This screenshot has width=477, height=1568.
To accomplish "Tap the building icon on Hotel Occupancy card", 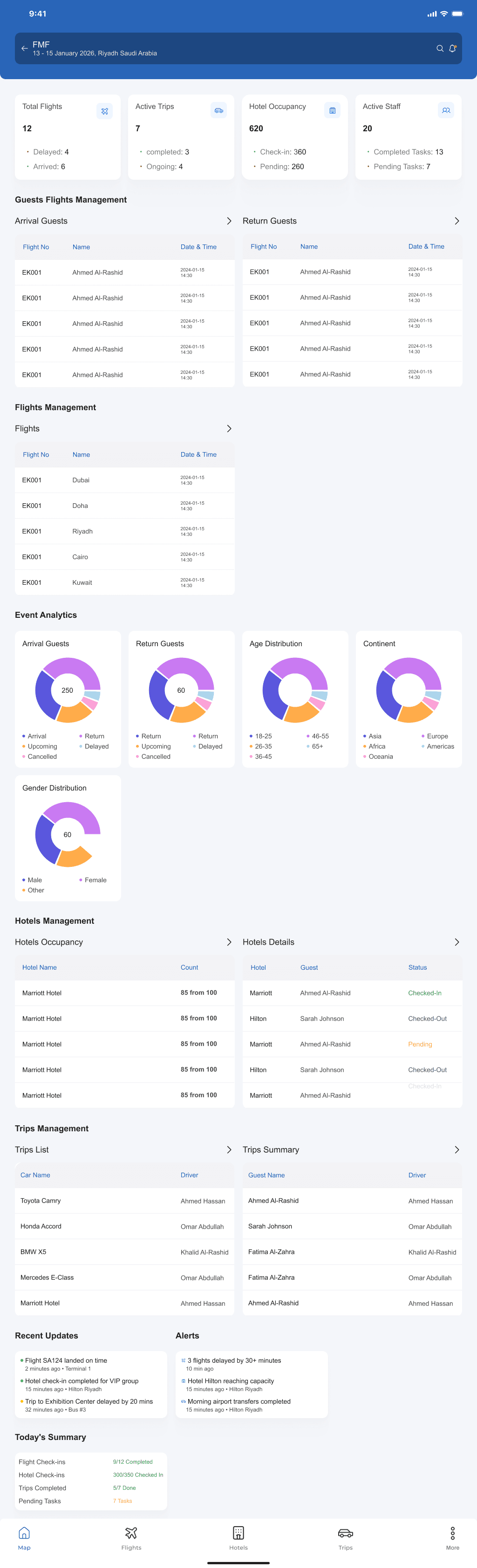I will (332, 110).
